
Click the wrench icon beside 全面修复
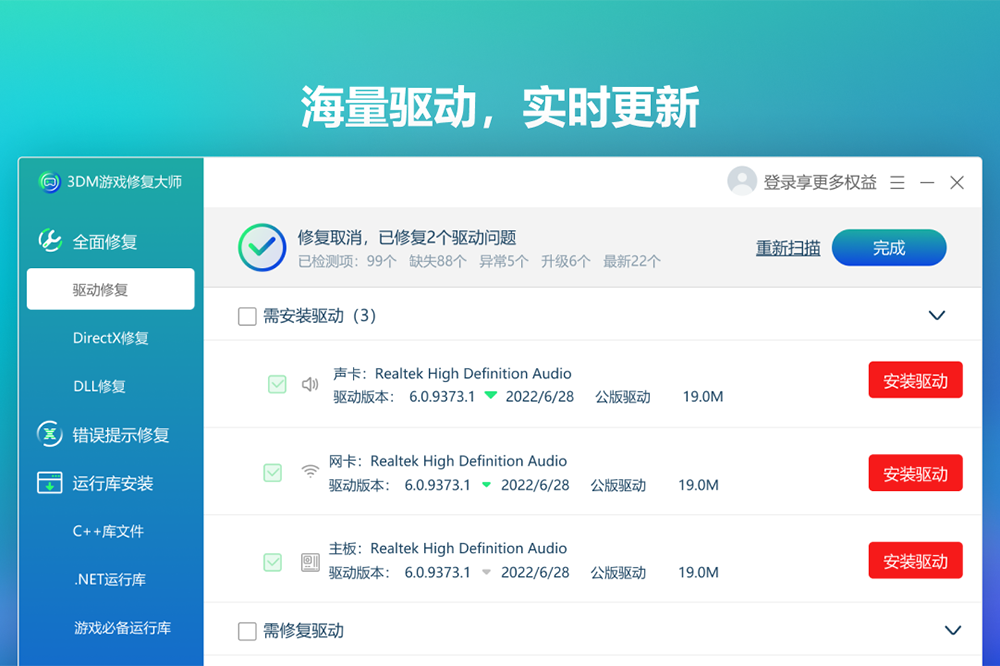click(50, 241)
